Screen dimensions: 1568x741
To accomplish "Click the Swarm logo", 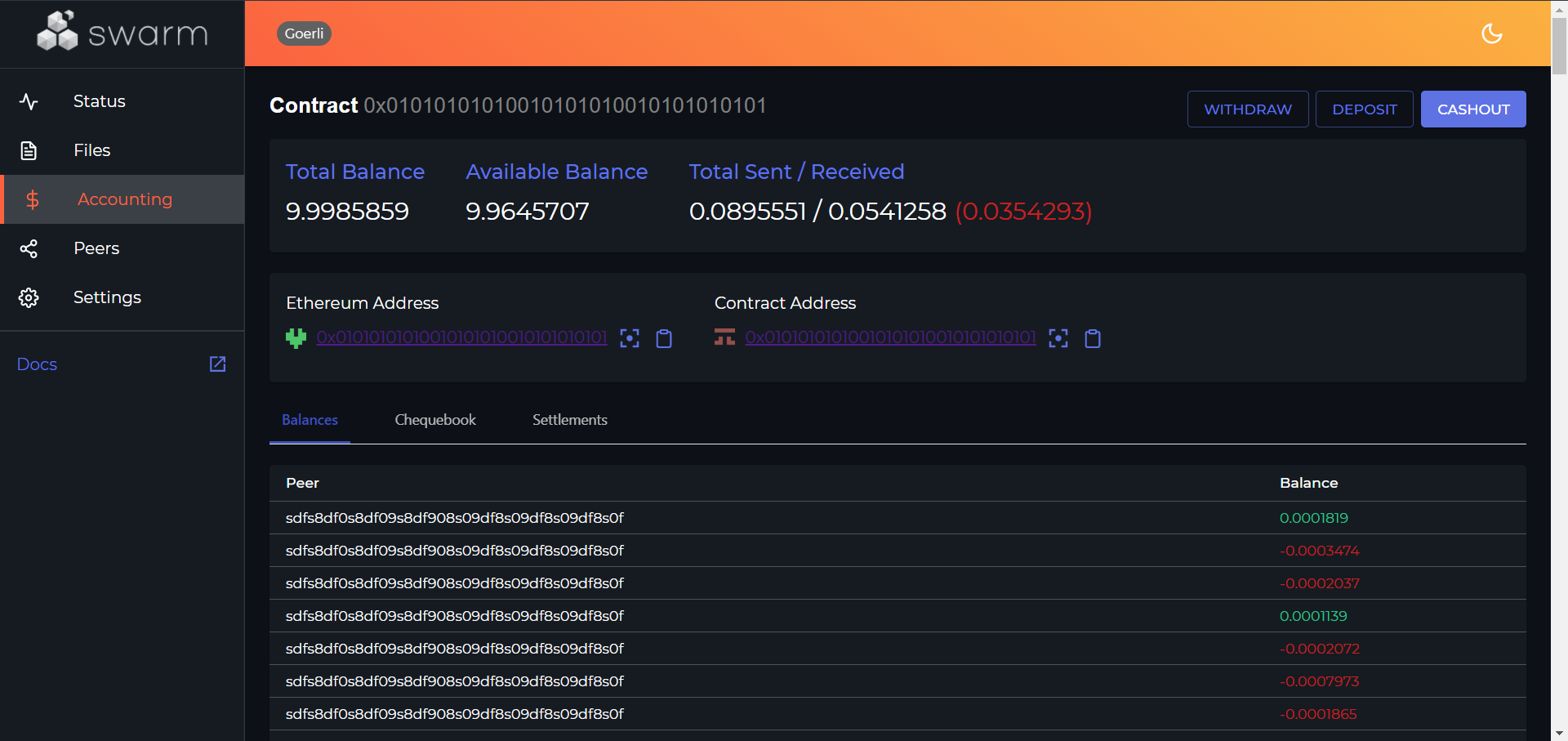I will pos(122,31).
